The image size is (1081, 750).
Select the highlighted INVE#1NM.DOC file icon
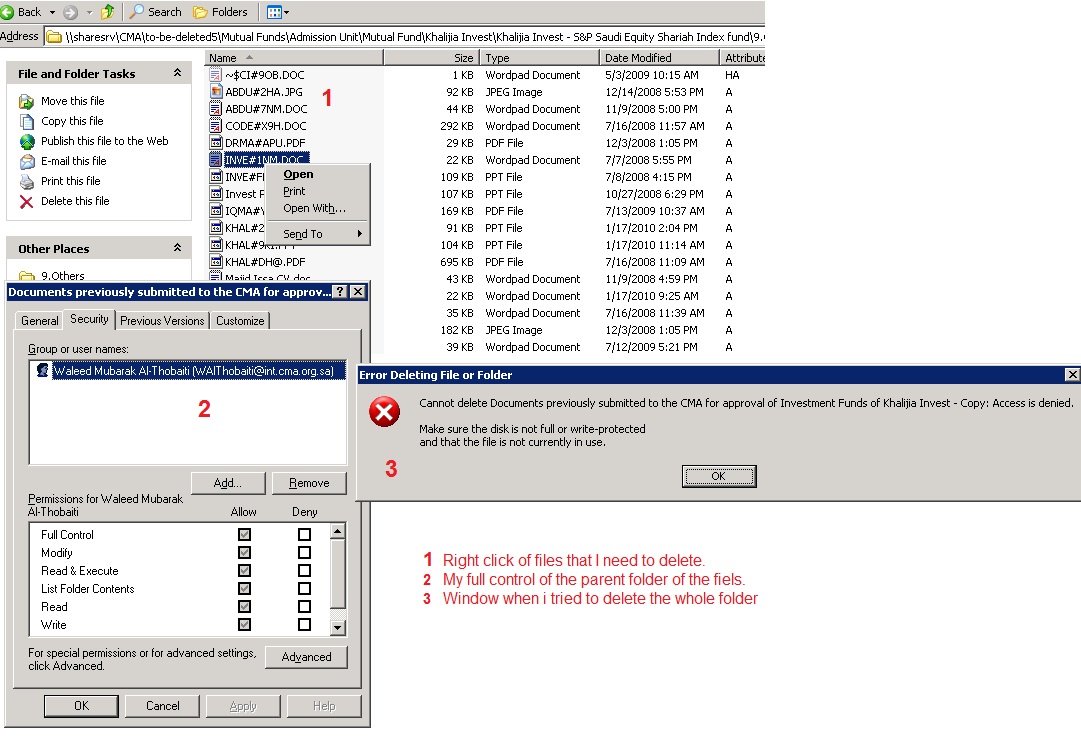pos(216,159)
